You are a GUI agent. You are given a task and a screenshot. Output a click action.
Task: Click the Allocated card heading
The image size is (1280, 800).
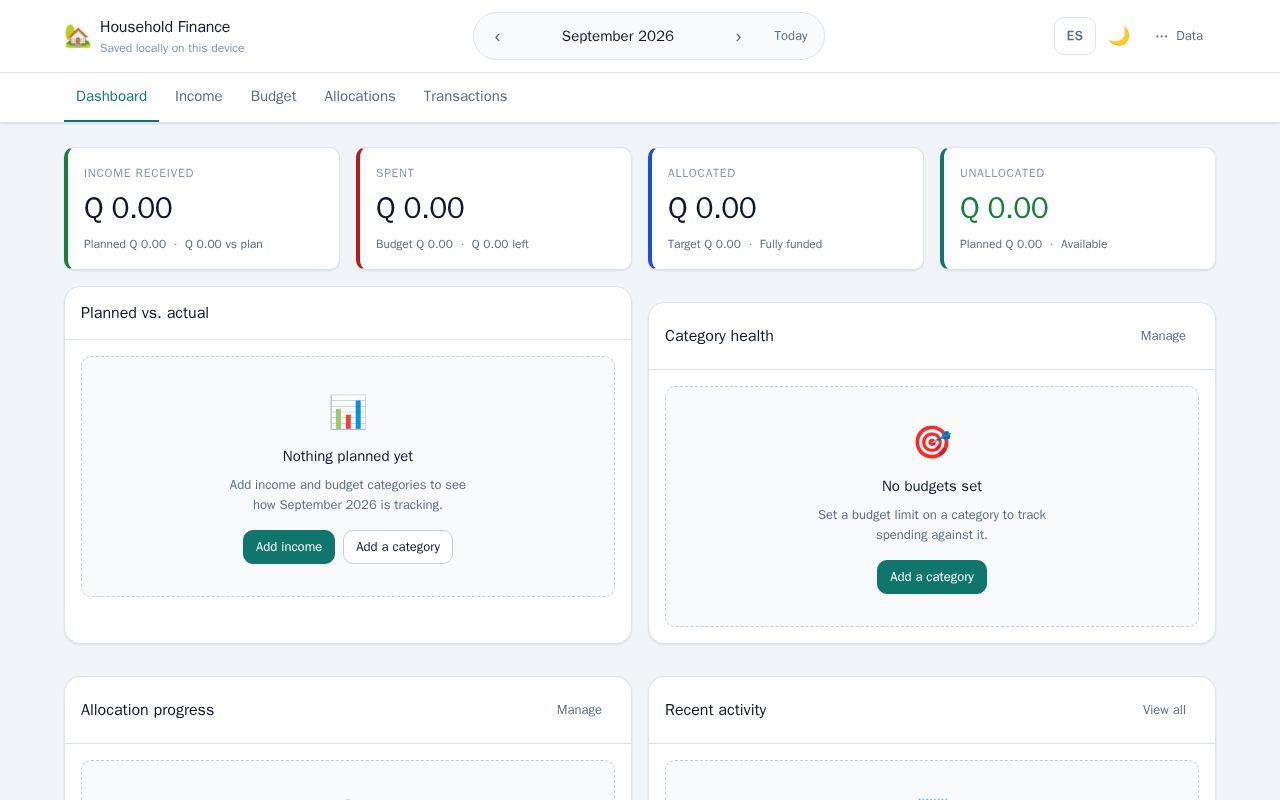coord(702,173)
